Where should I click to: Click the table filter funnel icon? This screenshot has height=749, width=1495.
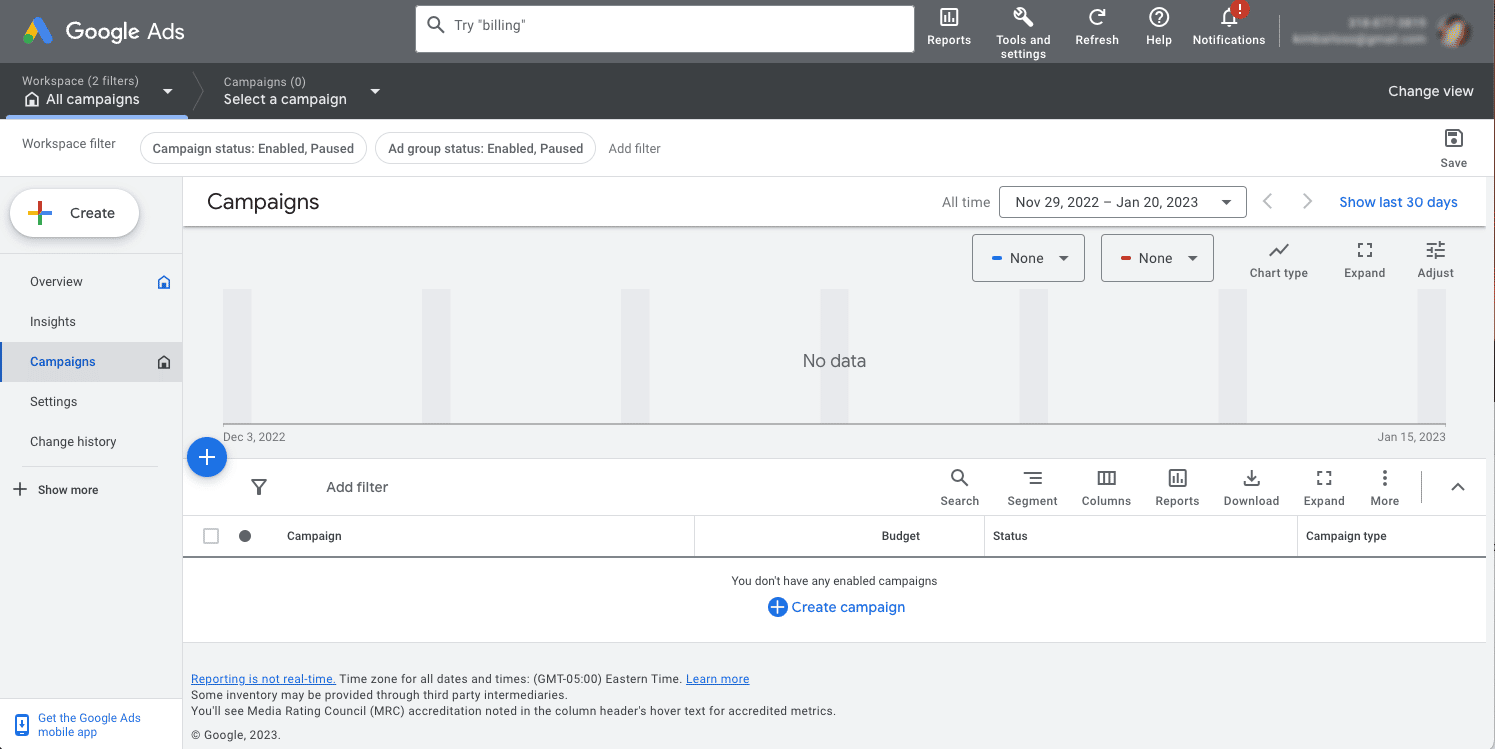click(259, 487)
